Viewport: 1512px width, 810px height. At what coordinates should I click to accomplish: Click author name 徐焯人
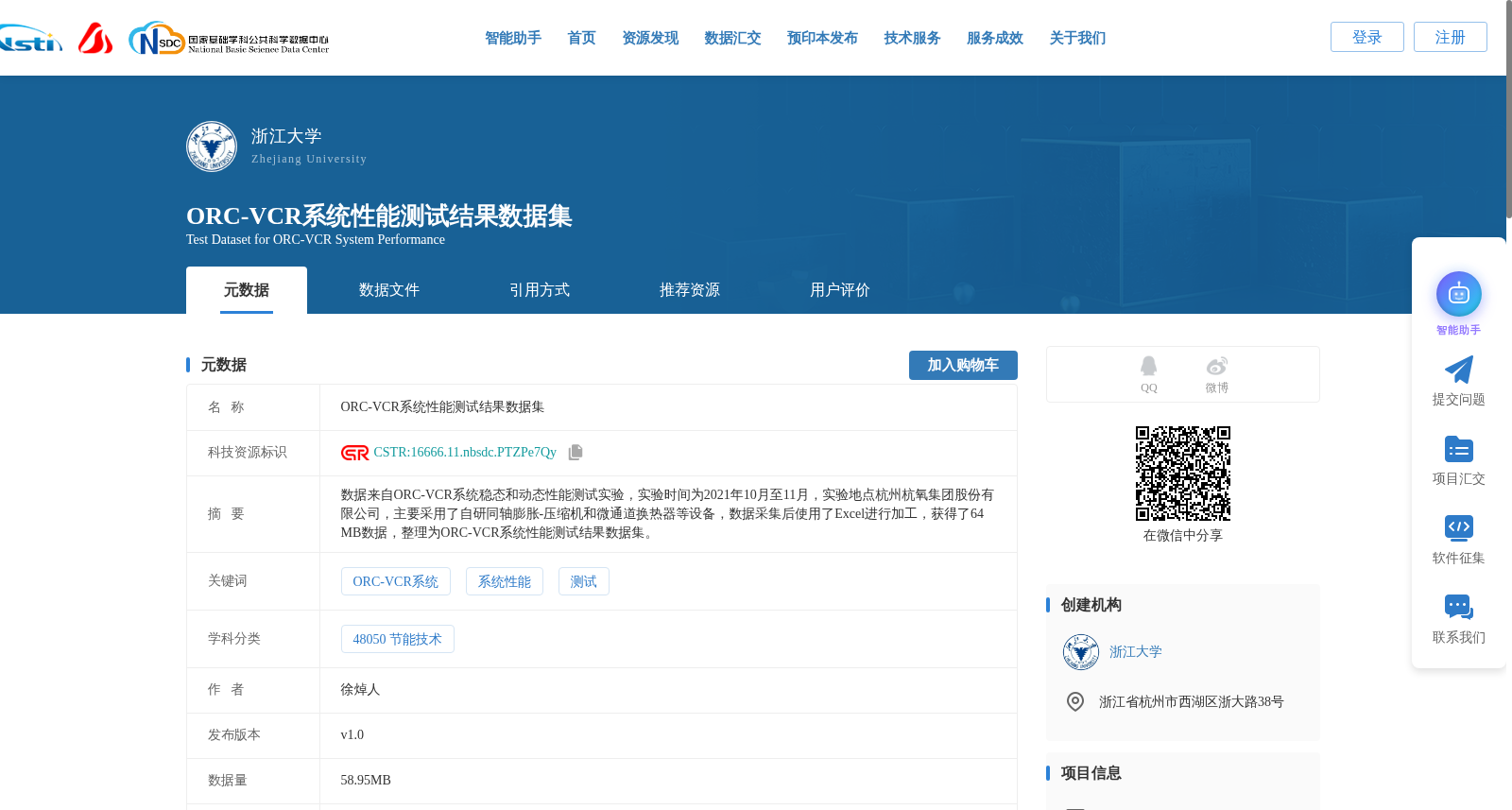(360, 690)
